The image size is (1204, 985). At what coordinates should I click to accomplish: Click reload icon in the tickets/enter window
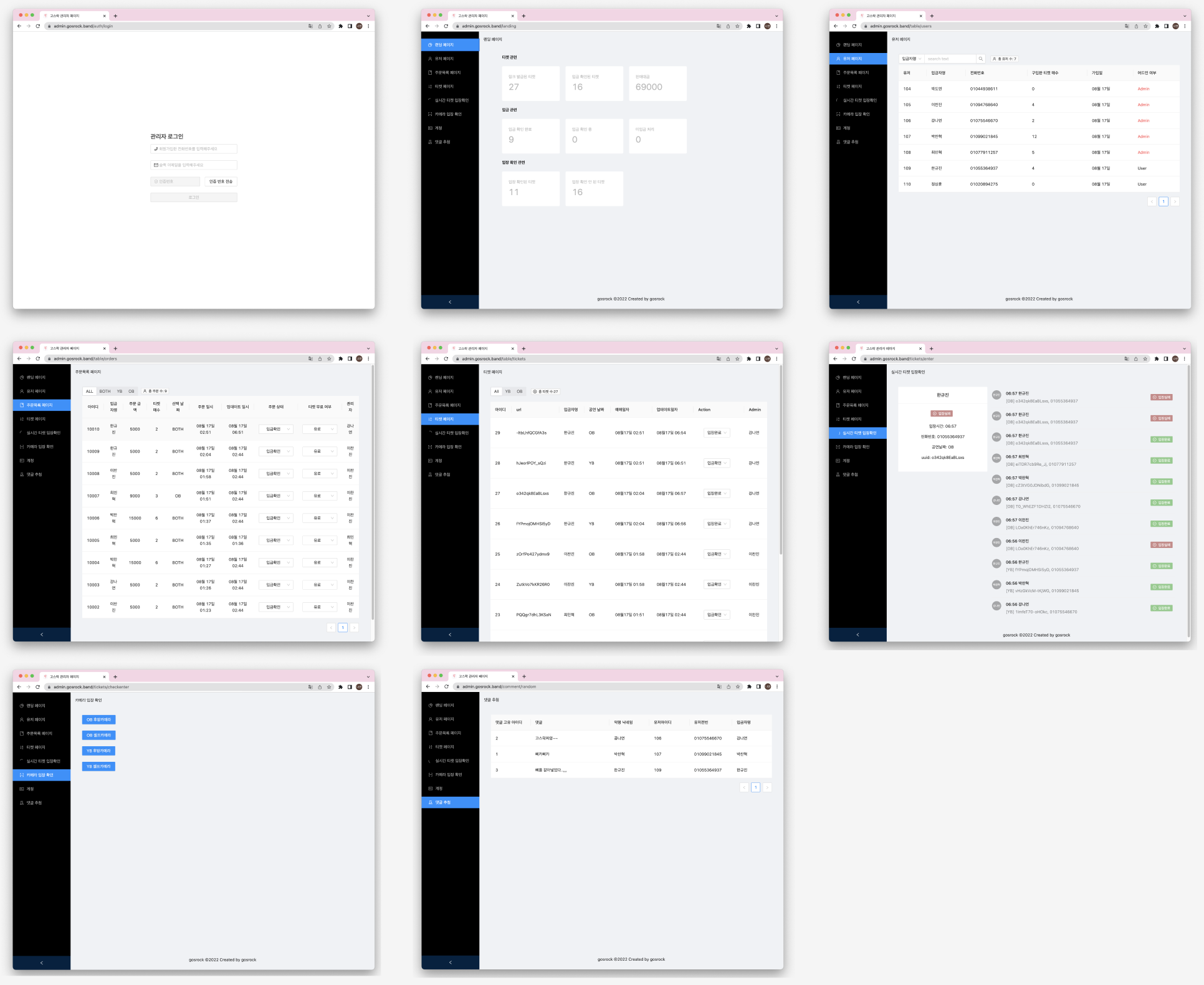[854, 358]
